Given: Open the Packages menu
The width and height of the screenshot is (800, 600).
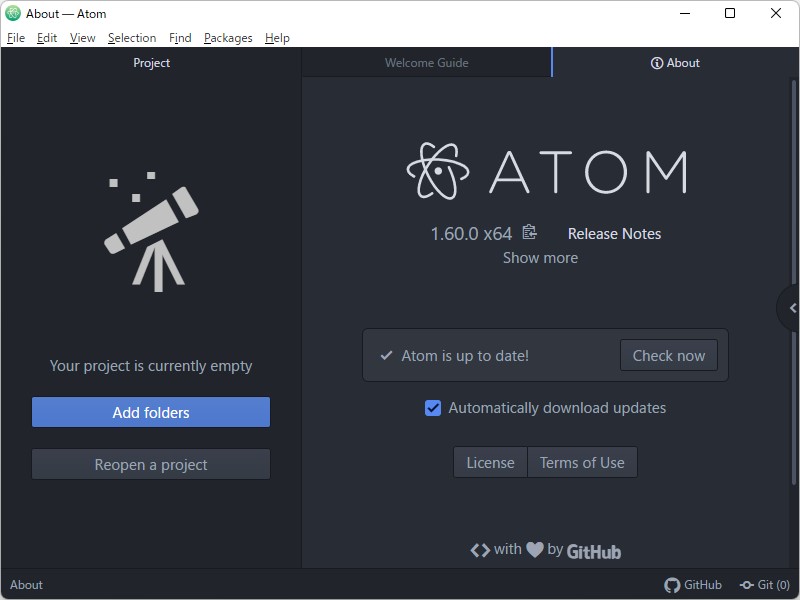Looking at the screenshot, I should tap(228, 37).
